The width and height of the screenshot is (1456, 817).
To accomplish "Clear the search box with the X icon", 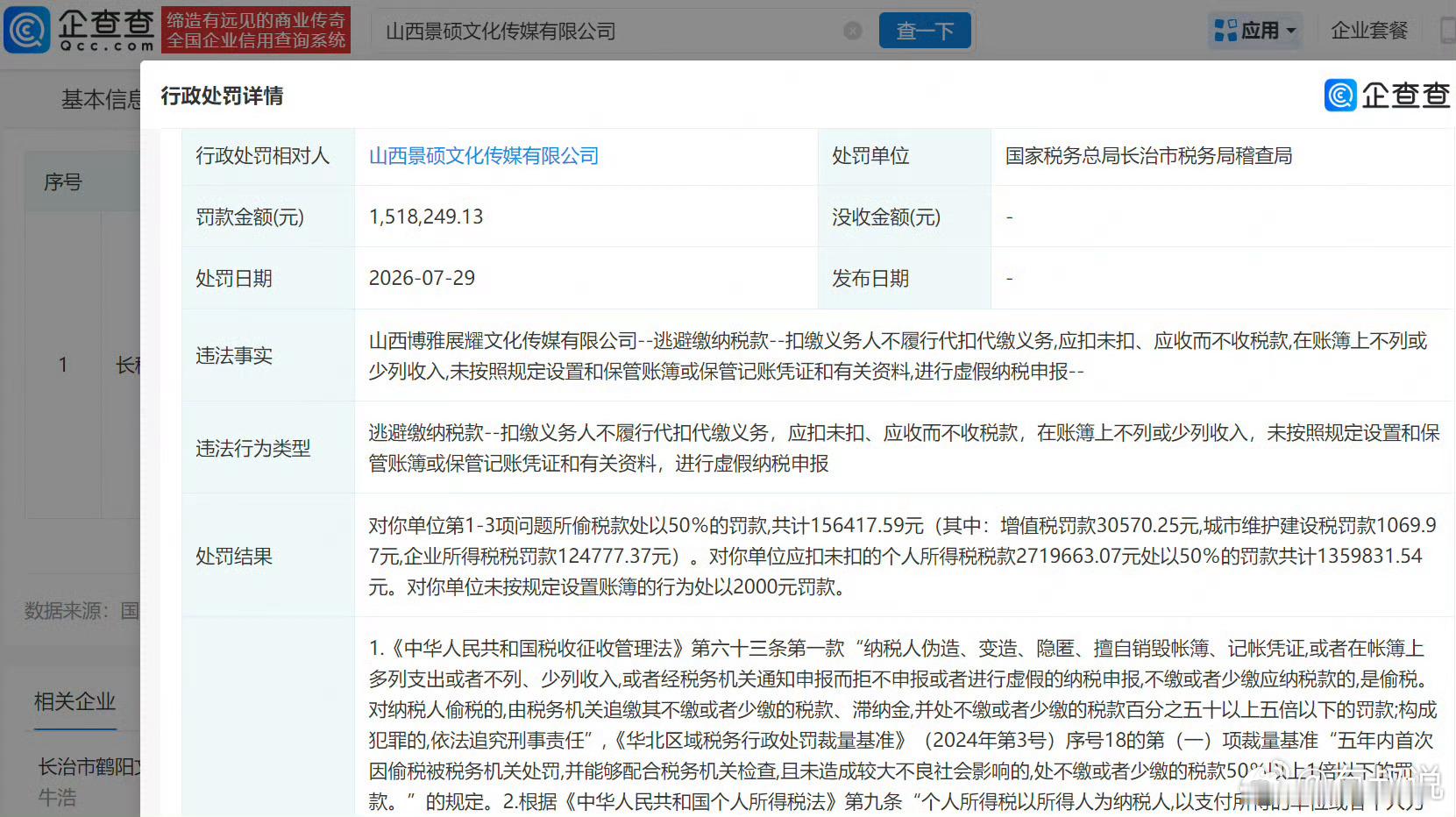I will [852, 31].
